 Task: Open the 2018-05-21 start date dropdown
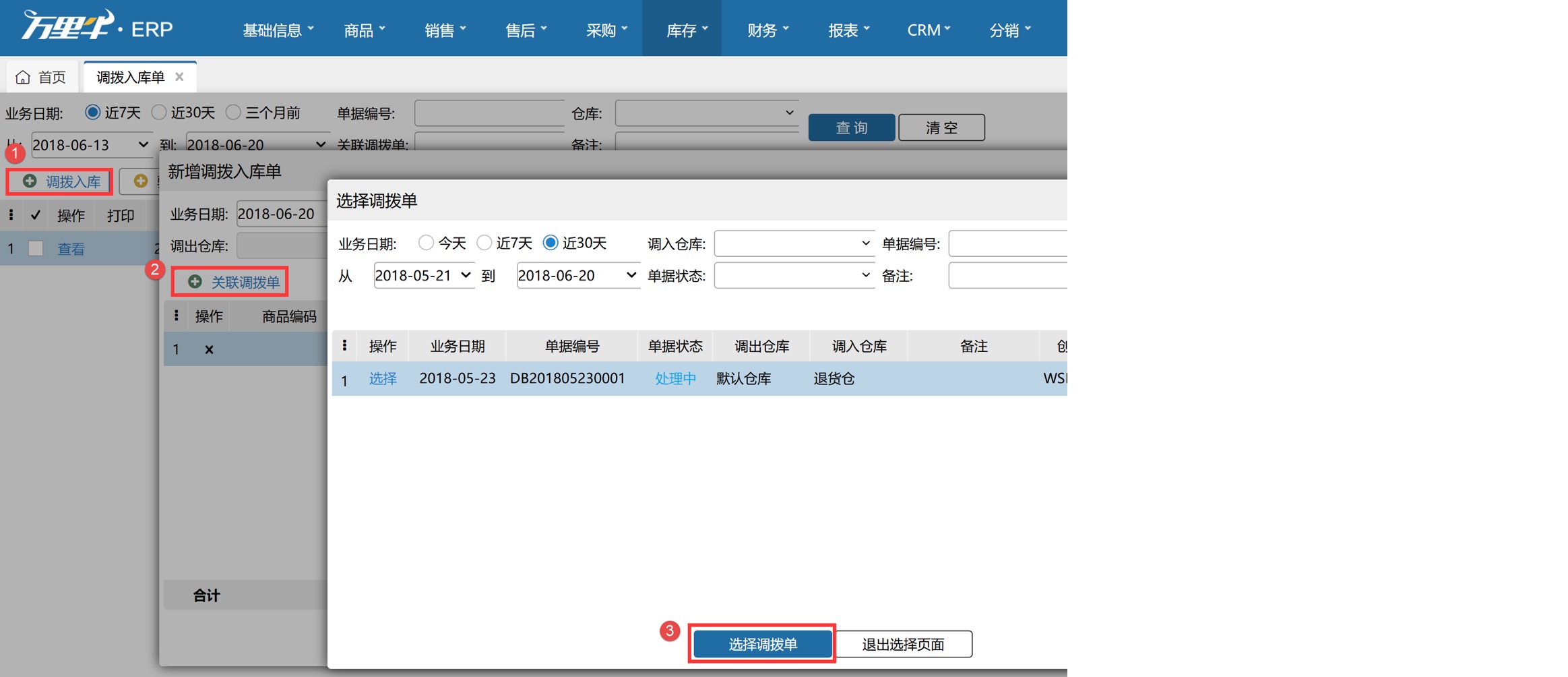[x=422, y=275]
